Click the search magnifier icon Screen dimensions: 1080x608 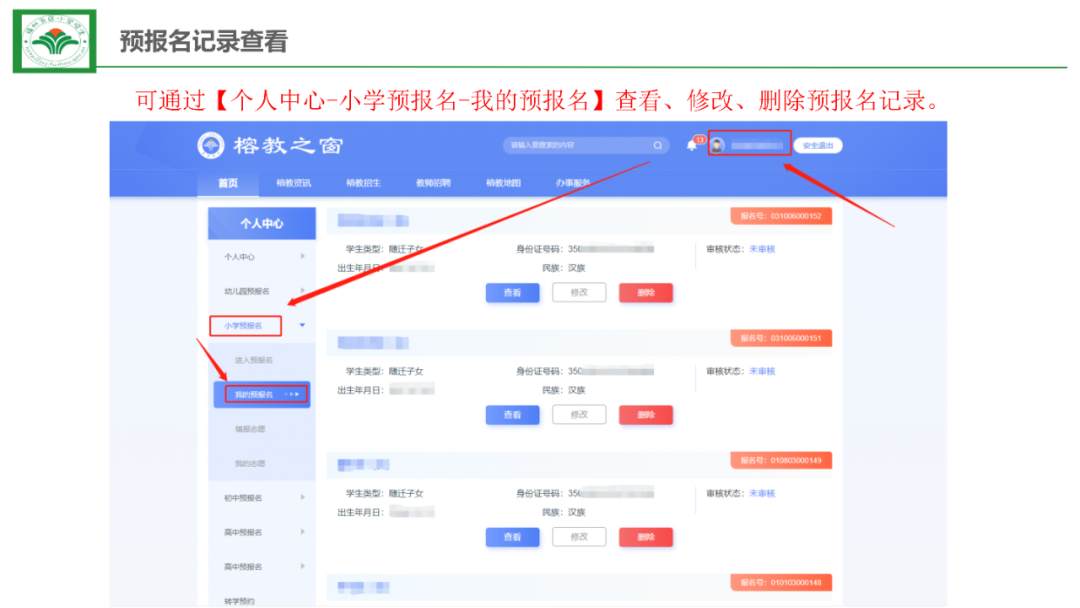tap(657, 146)
